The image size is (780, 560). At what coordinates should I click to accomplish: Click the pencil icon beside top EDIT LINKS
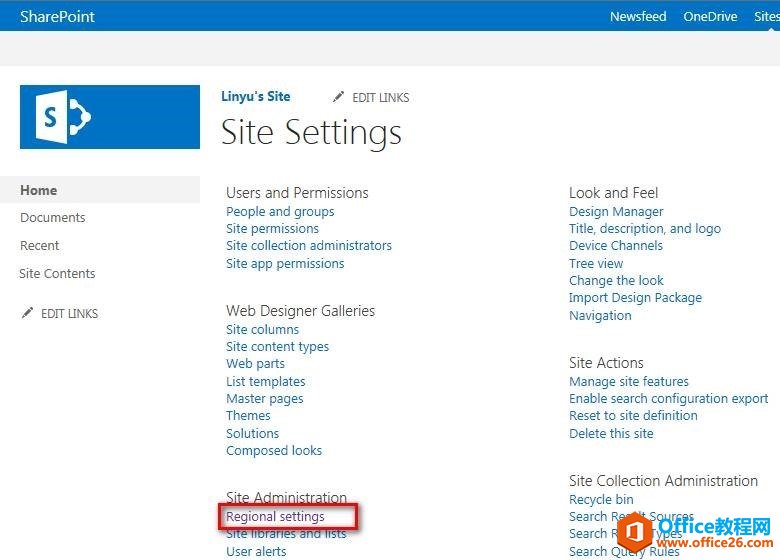[x=338, y=97]
